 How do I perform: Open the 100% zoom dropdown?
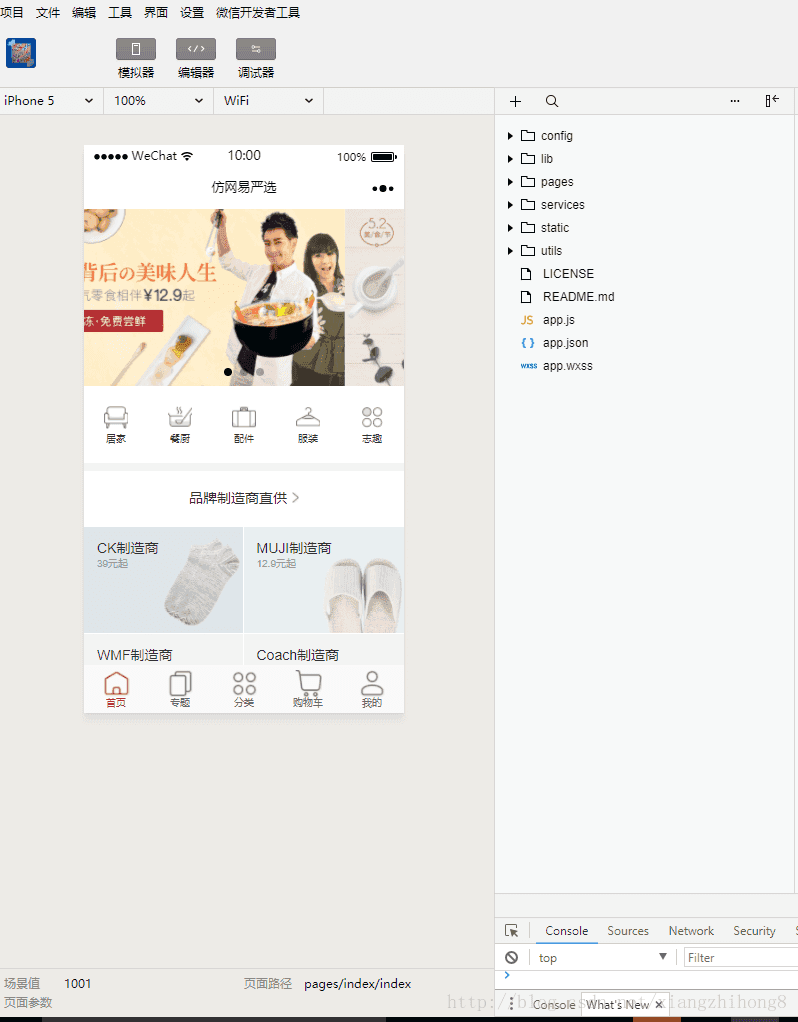[x=158, y=101]
